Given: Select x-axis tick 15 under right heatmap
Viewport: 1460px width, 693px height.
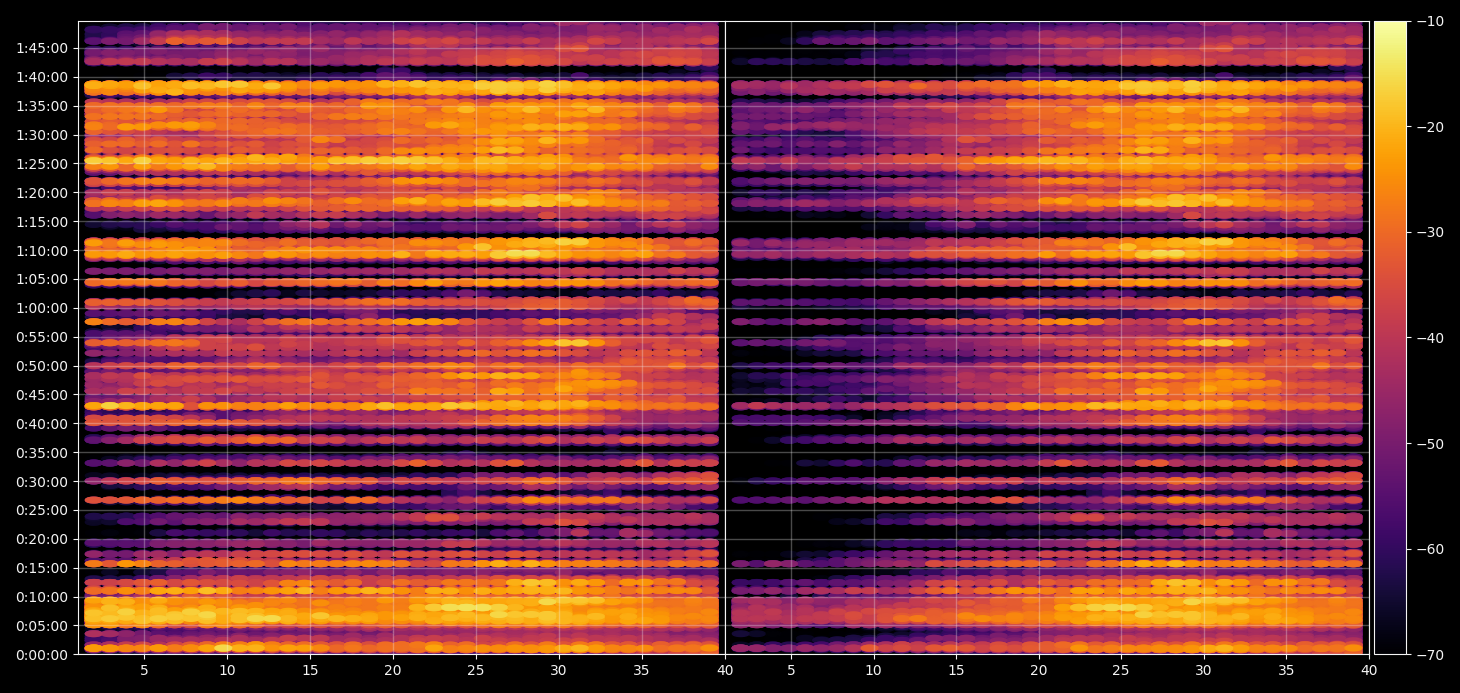Looking at the screenshot, I should [x=956, y=670].
